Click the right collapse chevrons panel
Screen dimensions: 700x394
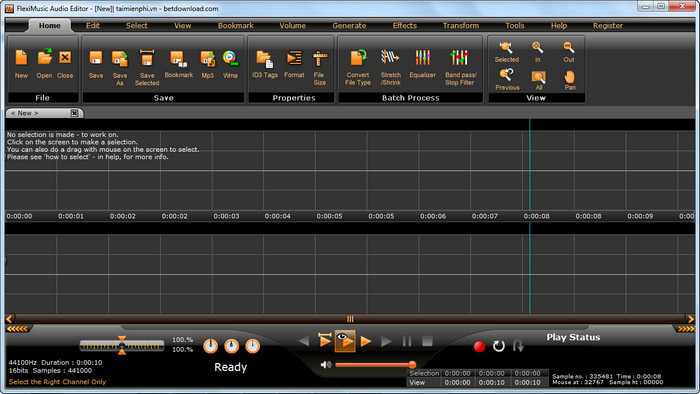click(x=686, y=329)
